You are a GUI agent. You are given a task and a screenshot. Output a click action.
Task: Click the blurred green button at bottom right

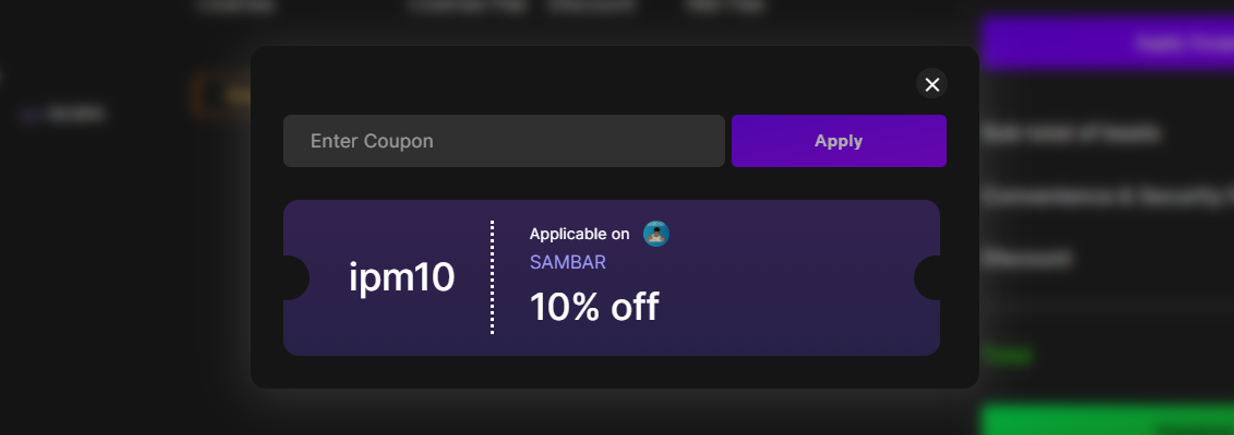pos(1106,420)
